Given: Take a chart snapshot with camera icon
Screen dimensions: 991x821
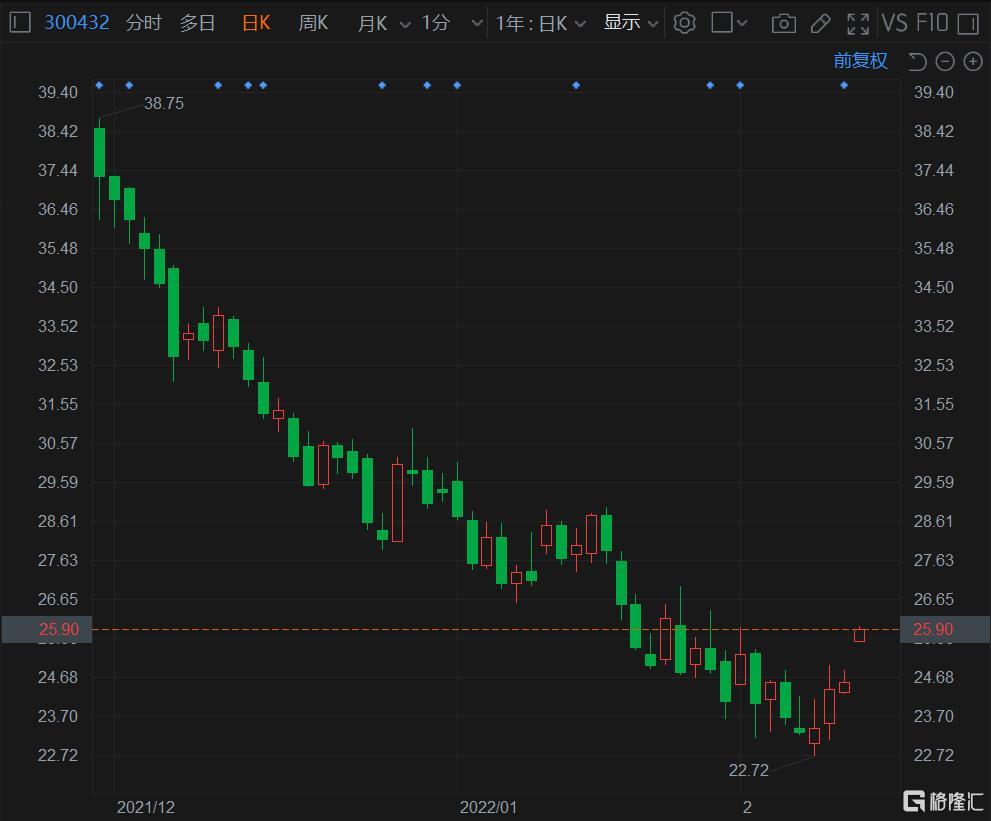Looking at the screenshot, I should click(x=784, y=24).
